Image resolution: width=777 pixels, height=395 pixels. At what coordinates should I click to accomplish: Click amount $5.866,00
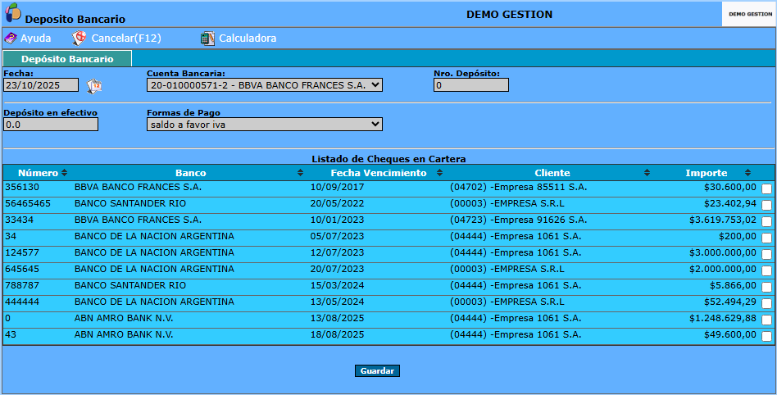pyautogui.click(x=733, y=285)
